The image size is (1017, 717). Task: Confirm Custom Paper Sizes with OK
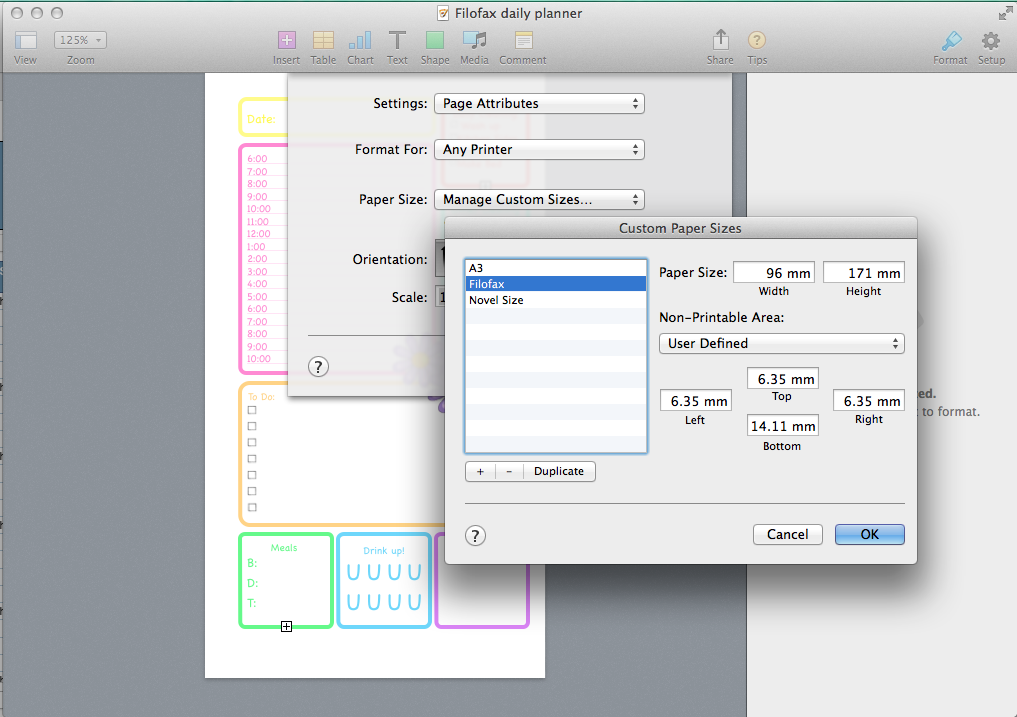870,535
